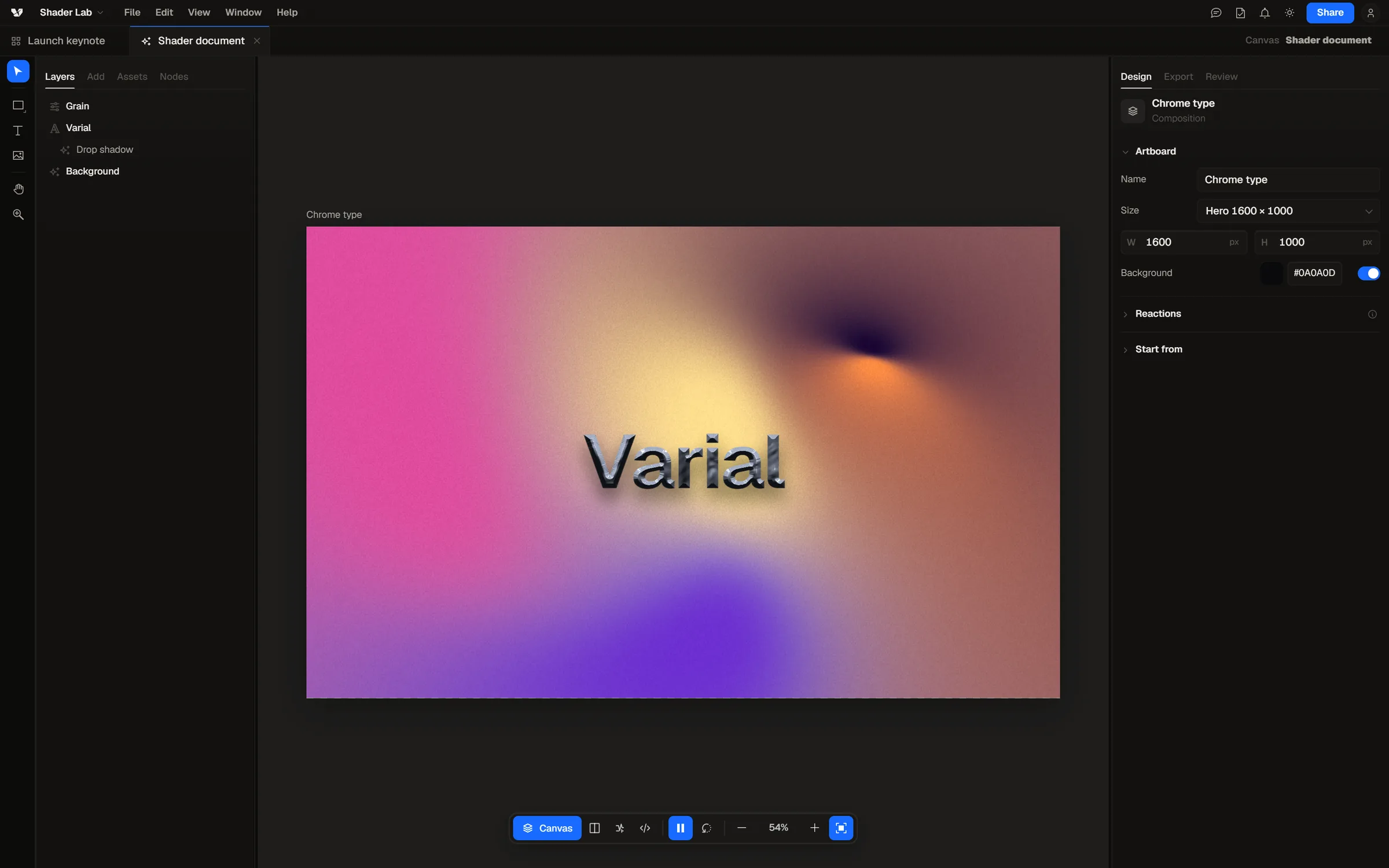Open the node graph view icon
The height and width of the screenshot is (868, 1389).
pyautogui.click(x=620, y=828)
